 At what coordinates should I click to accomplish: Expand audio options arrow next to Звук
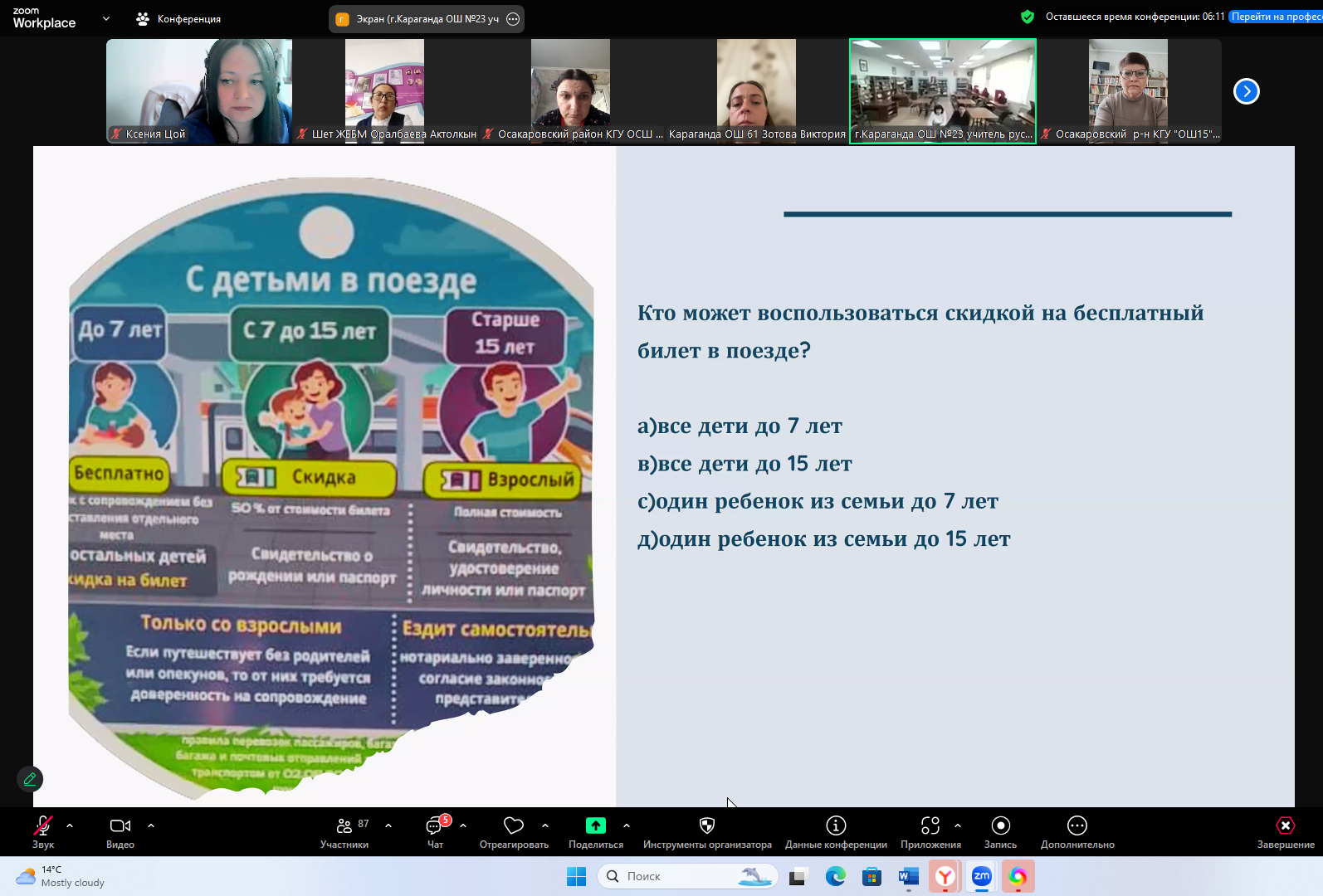[70, 825]
